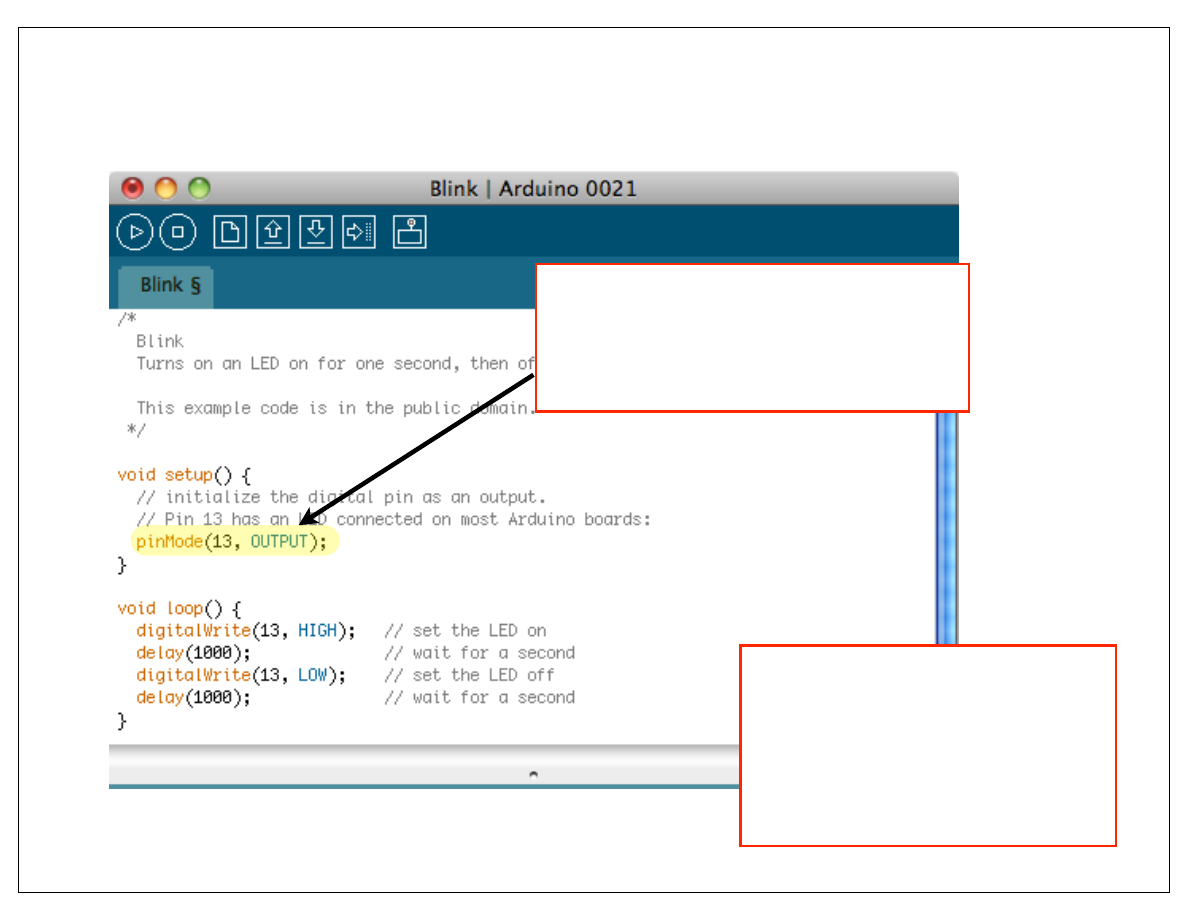Click the Verify/Compile play button

coord(135,232)
